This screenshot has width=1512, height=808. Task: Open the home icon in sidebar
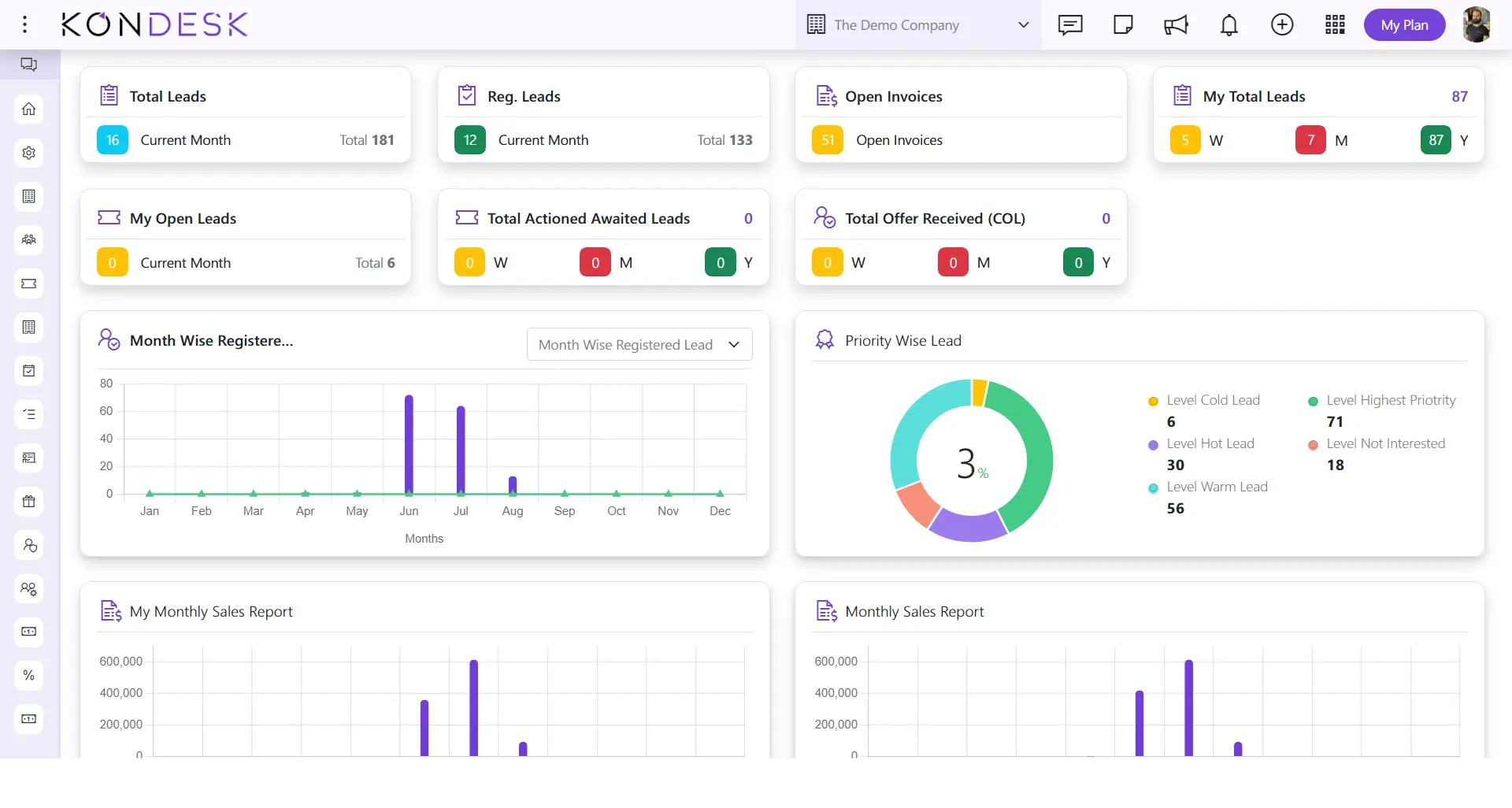coord(29,109)
